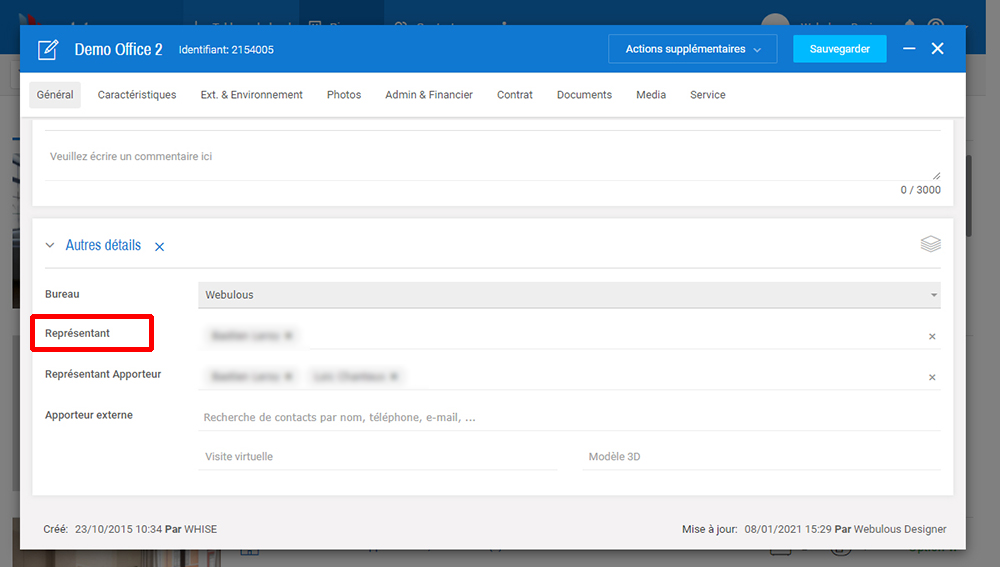Clear the Représentant Apporteur field
The height and width of the screenshot is (567, 1000).
click(x=932, y=378)
